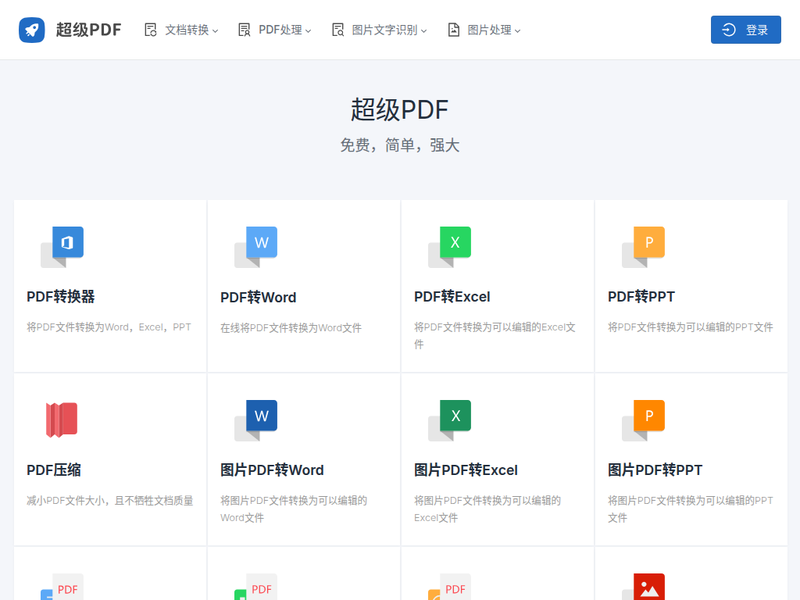This screenshot has height=600, width=800.
Task: Open the PDF压缩 card title
Action: tap(54, 470)
